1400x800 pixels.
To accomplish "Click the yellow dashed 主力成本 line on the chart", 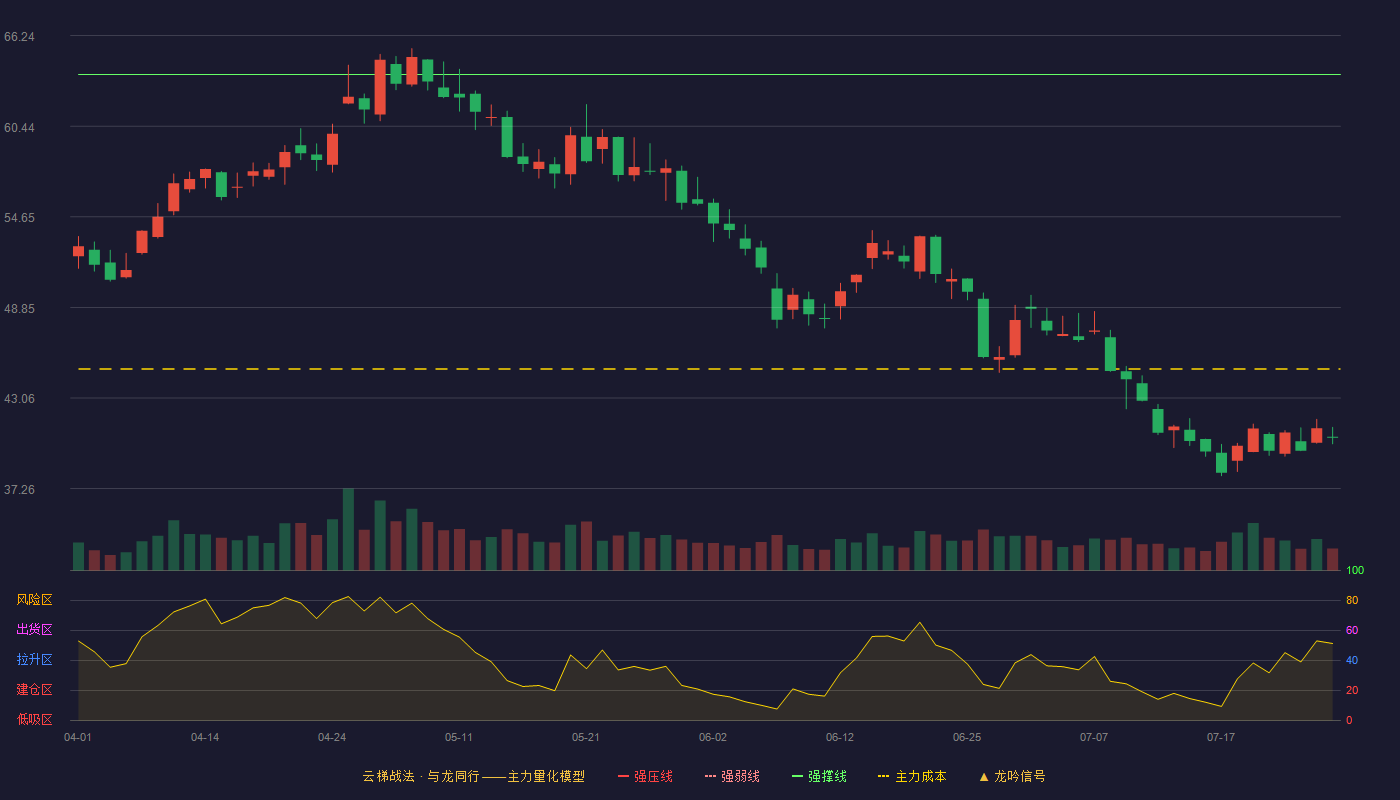I will point(709,369).
